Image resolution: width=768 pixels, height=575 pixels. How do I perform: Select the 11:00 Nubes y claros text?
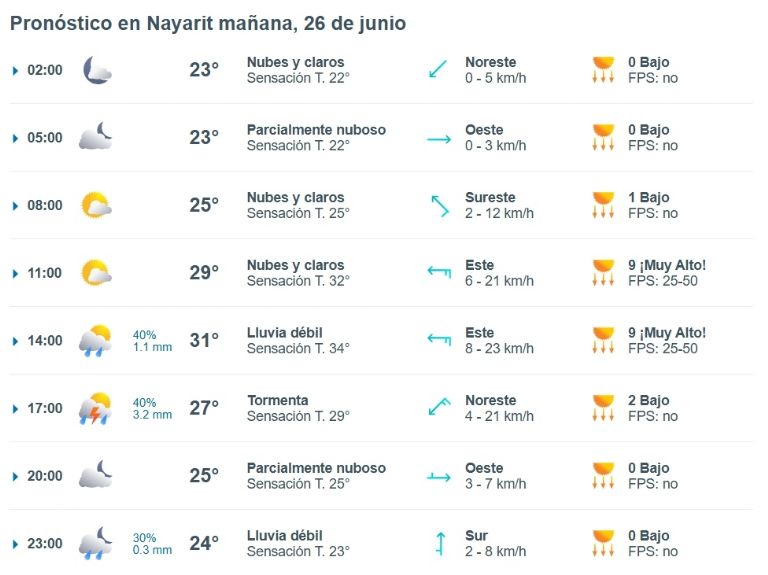[x=295, y=265]
